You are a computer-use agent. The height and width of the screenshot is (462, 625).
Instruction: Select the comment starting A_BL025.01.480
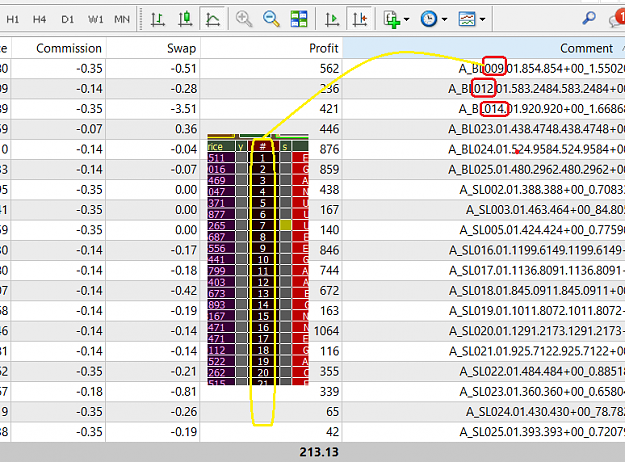pyautogui.click(x=537, y=169)
